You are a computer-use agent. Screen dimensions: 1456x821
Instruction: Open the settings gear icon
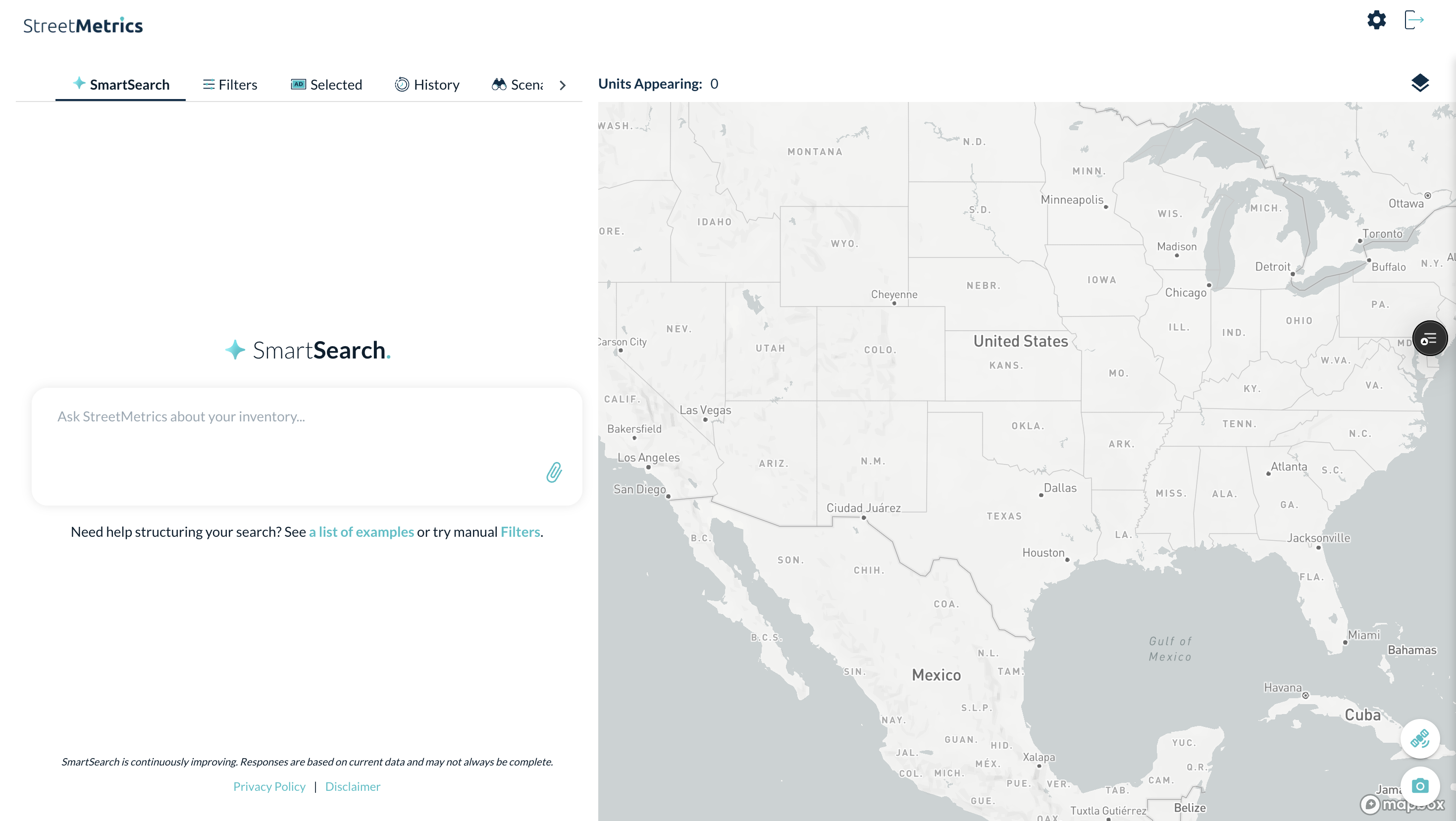[1376, 20]
